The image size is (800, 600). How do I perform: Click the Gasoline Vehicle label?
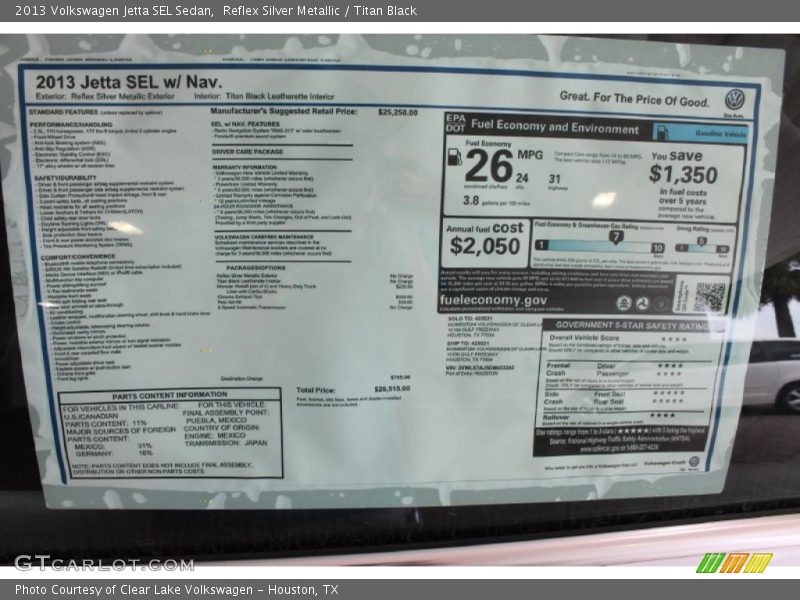pos(720,133)
